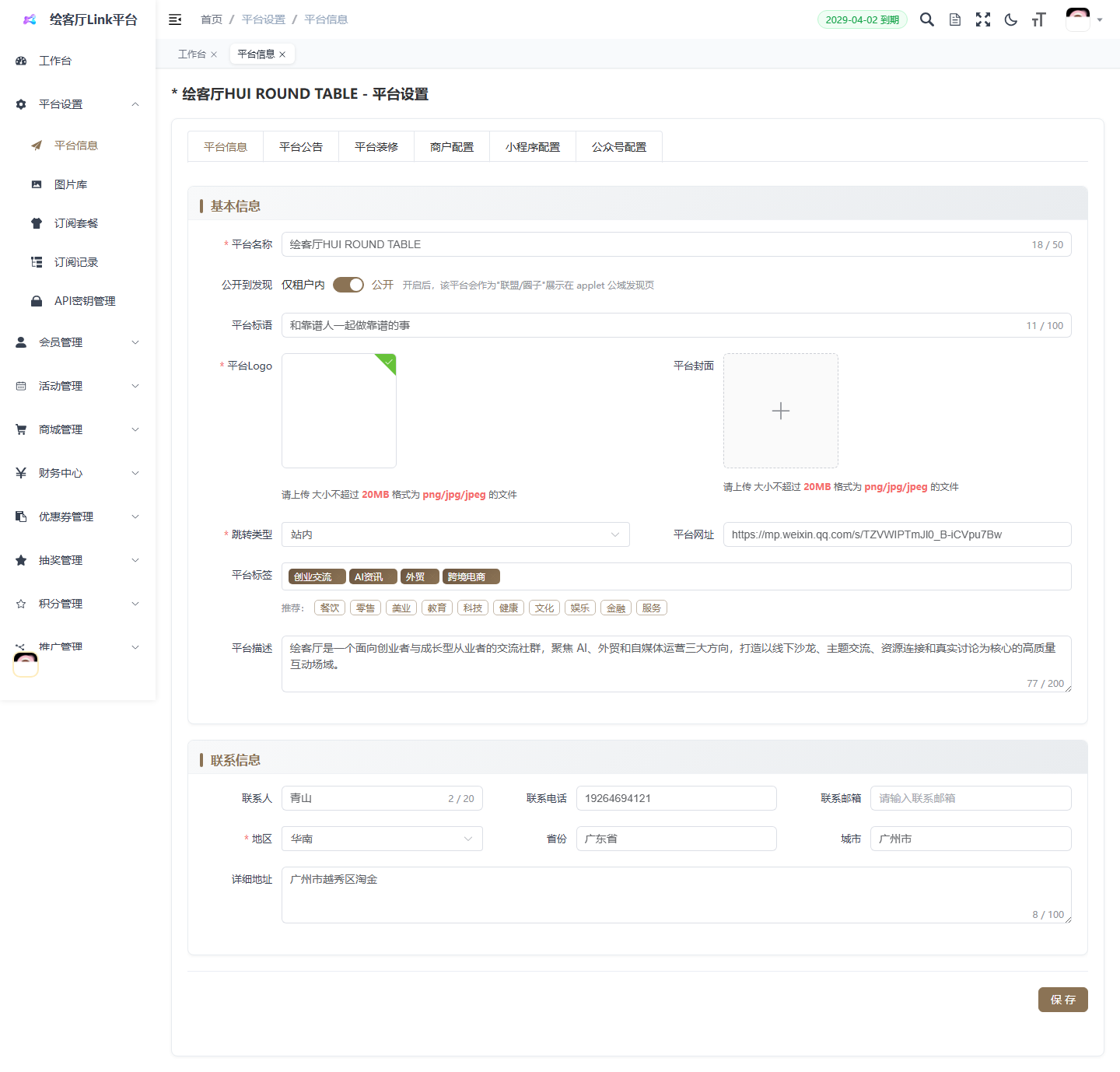Add the recommended 金融 tag
This screenshot has width=1120, height=1072.
tap(616, 608)
